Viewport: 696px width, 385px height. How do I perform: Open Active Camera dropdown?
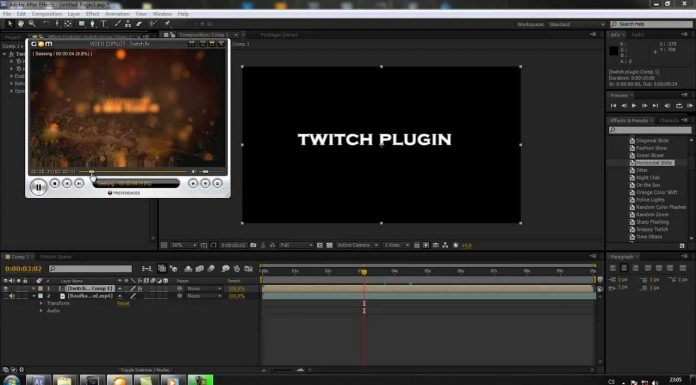point(357,245)
